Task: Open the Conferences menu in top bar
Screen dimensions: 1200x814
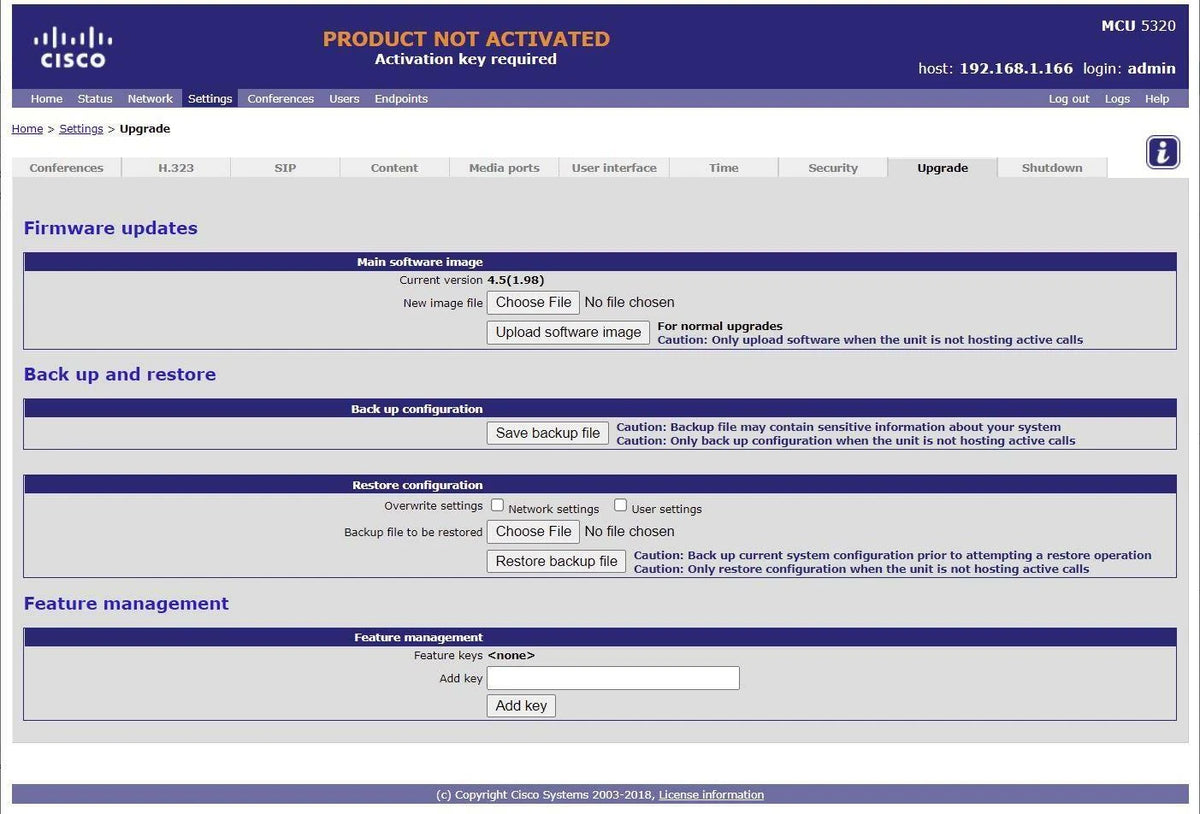Action: click(x=281, y=99)
